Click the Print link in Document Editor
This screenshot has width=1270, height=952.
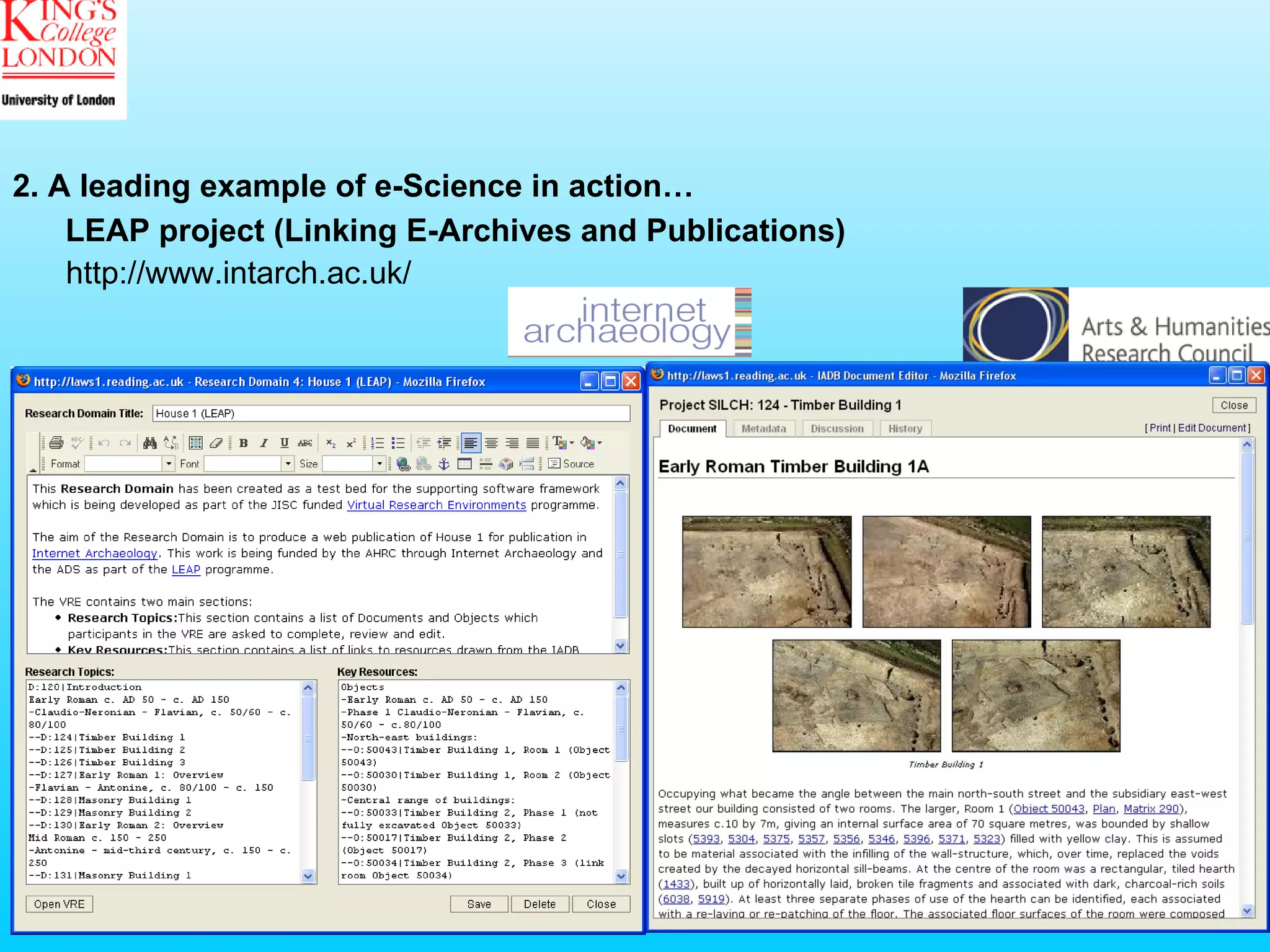tap(1160, 428)
